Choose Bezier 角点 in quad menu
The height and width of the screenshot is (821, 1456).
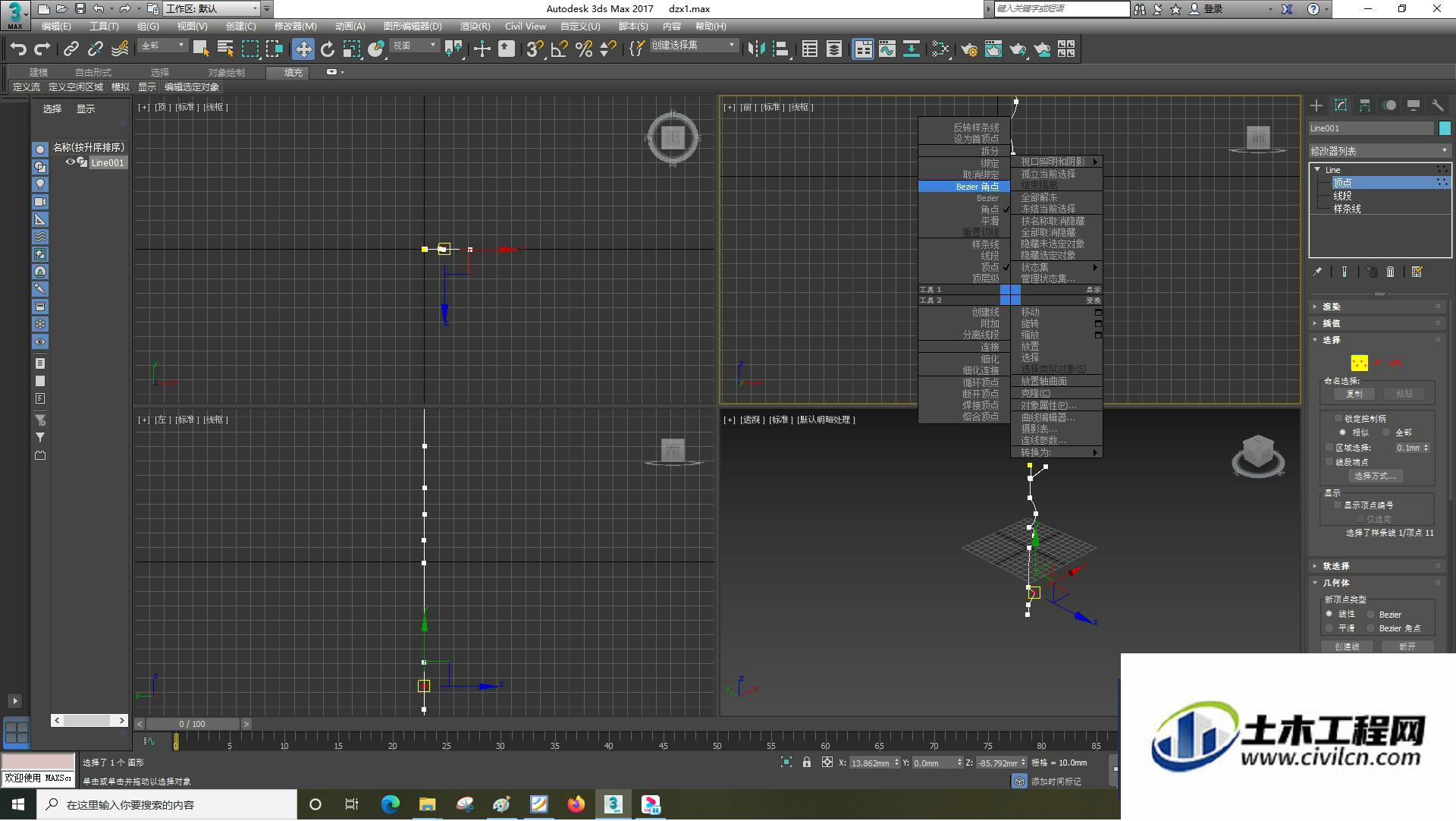[x=964, y=187]
